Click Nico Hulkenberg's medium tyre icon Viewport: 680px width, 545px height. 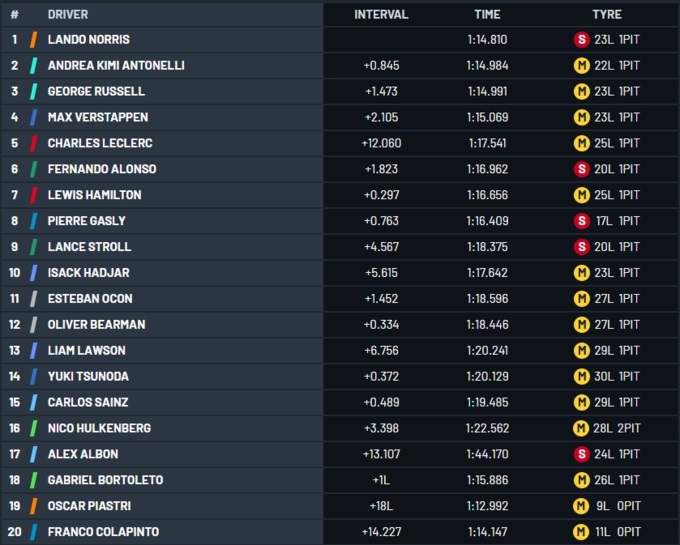point(579,428)
